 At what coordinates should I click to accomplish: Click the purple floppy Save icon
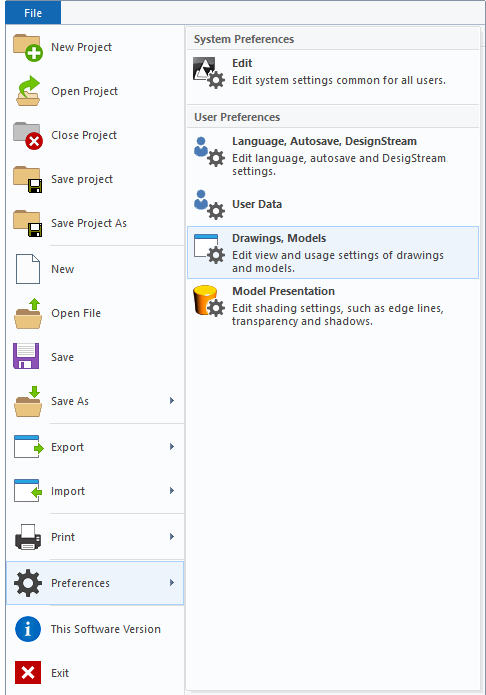point(26,356)
